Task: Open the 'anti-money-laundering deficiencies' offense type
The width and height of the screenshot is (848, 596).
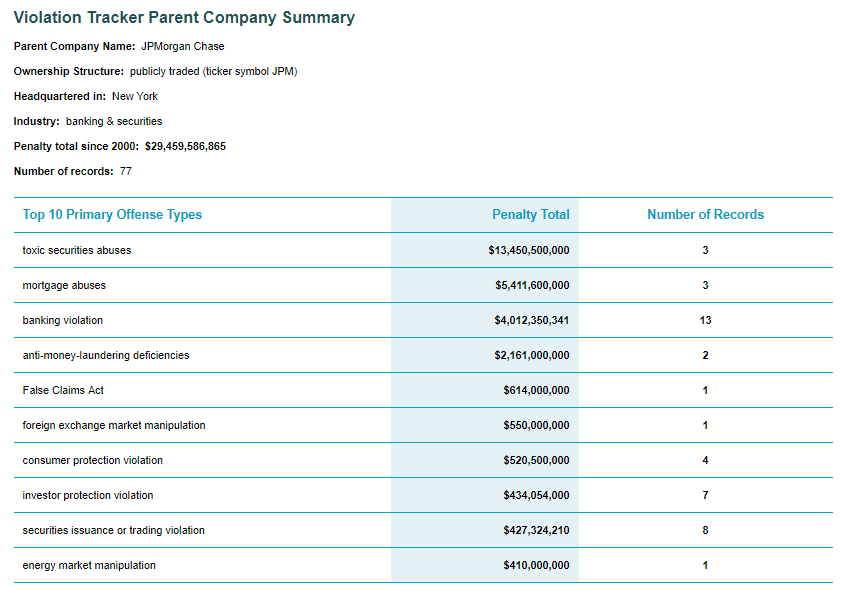Action: (106, 355)
